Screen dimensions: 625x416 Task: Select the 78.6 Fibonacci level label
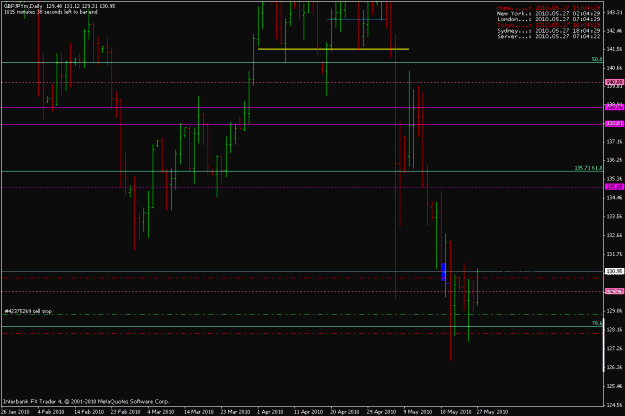[597, 323]
